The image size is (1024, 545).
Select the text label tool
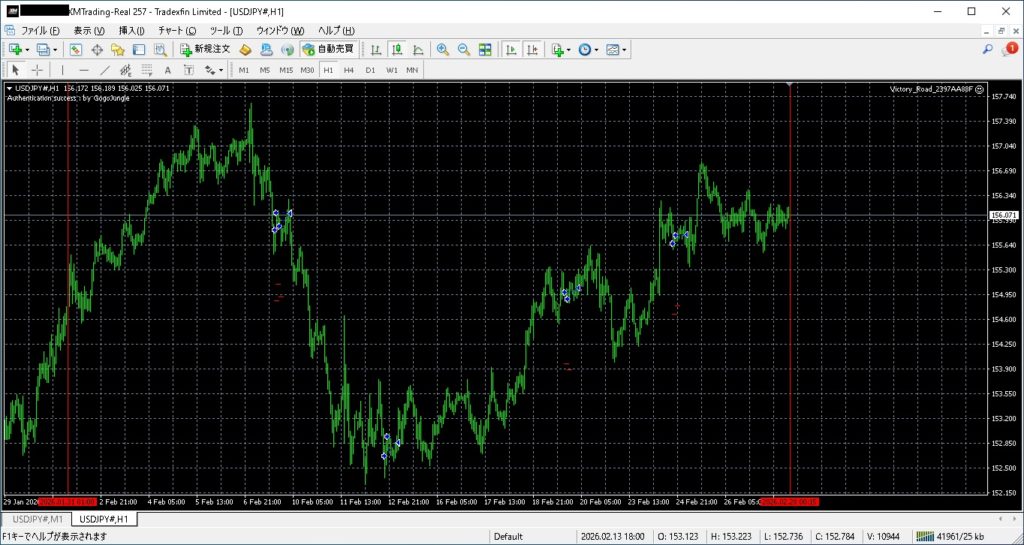(x=167, y=70)
